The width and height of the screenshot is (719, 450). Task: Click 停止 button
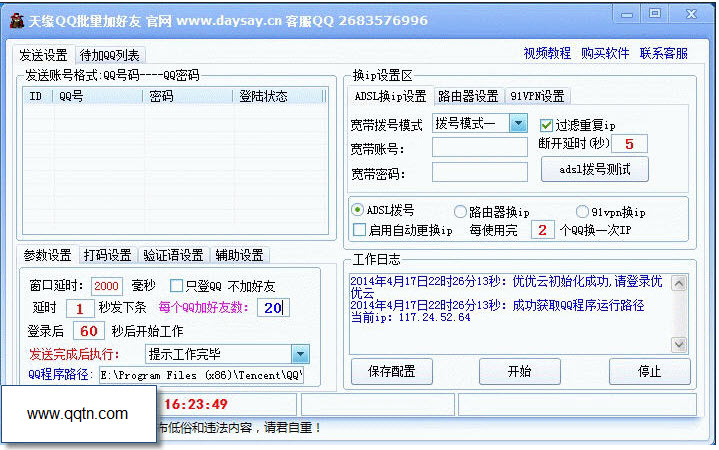[650, 371]
